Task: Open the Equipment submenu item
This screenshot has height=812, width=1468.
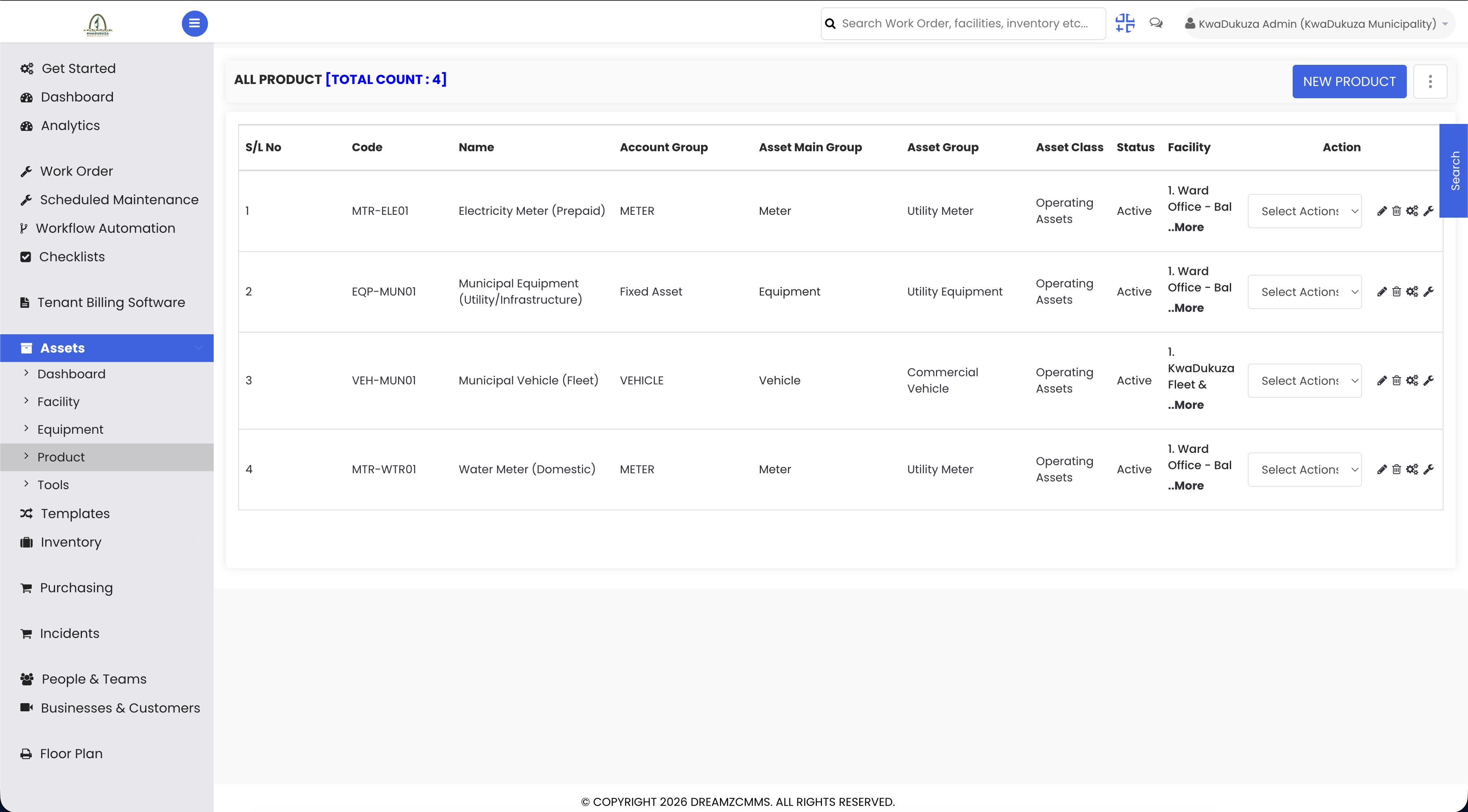Action: 70,430
